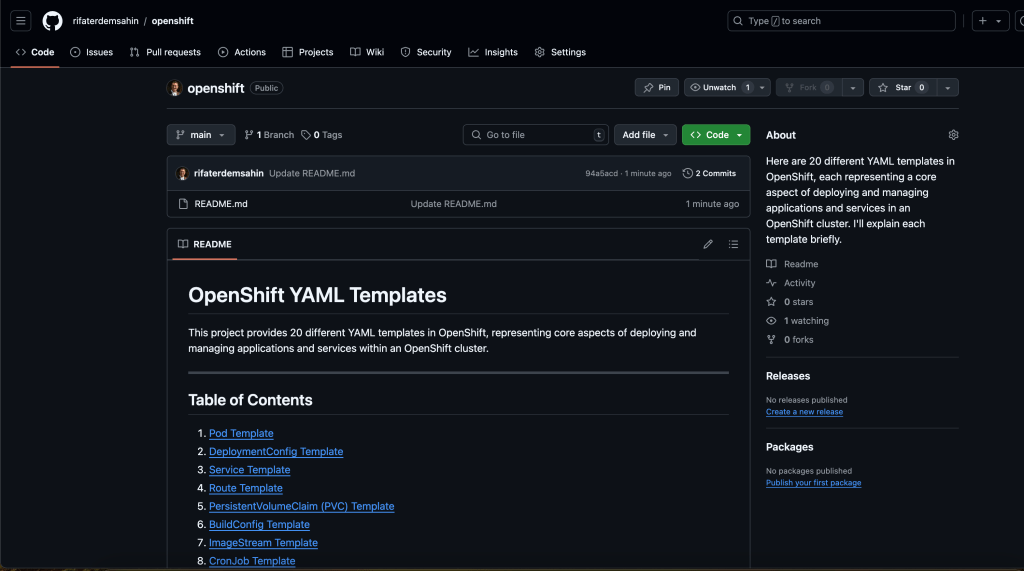
Task: Jump to DeploymentConfig Template section
Action: (x=276, y=451)
